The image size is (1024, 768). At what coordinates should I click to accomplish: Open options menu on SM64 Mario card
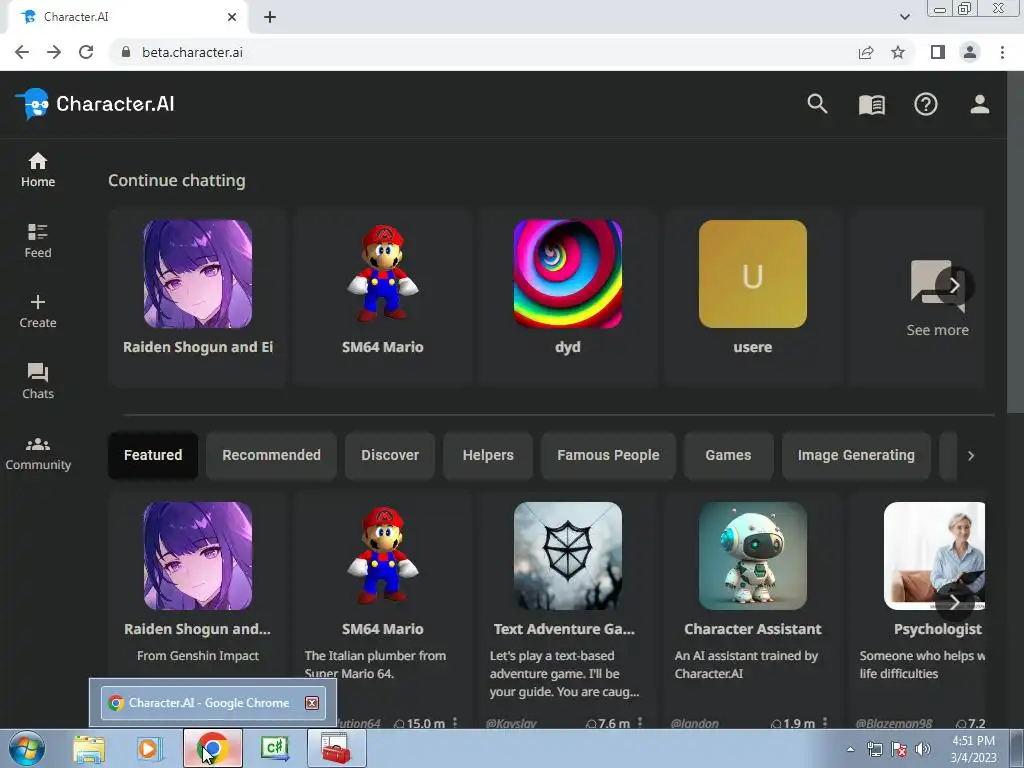(455, 722)
